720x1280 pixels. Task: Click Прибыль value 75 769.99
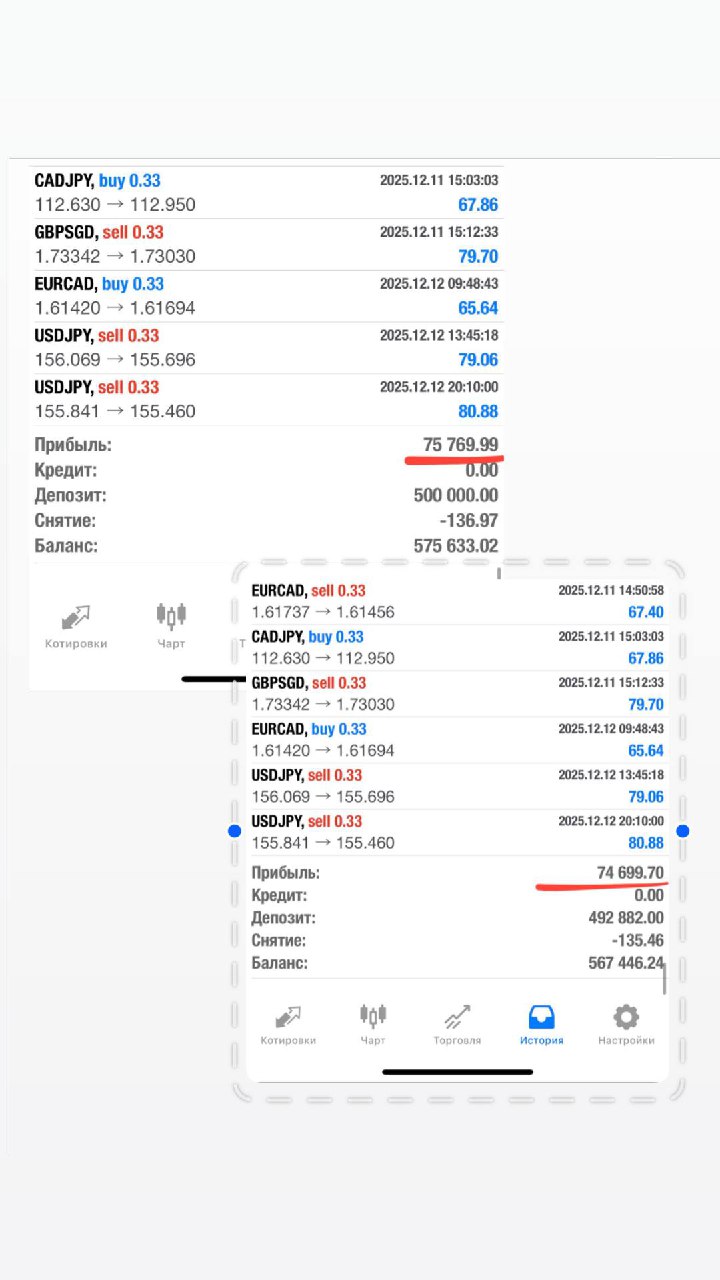coord(460,445)
